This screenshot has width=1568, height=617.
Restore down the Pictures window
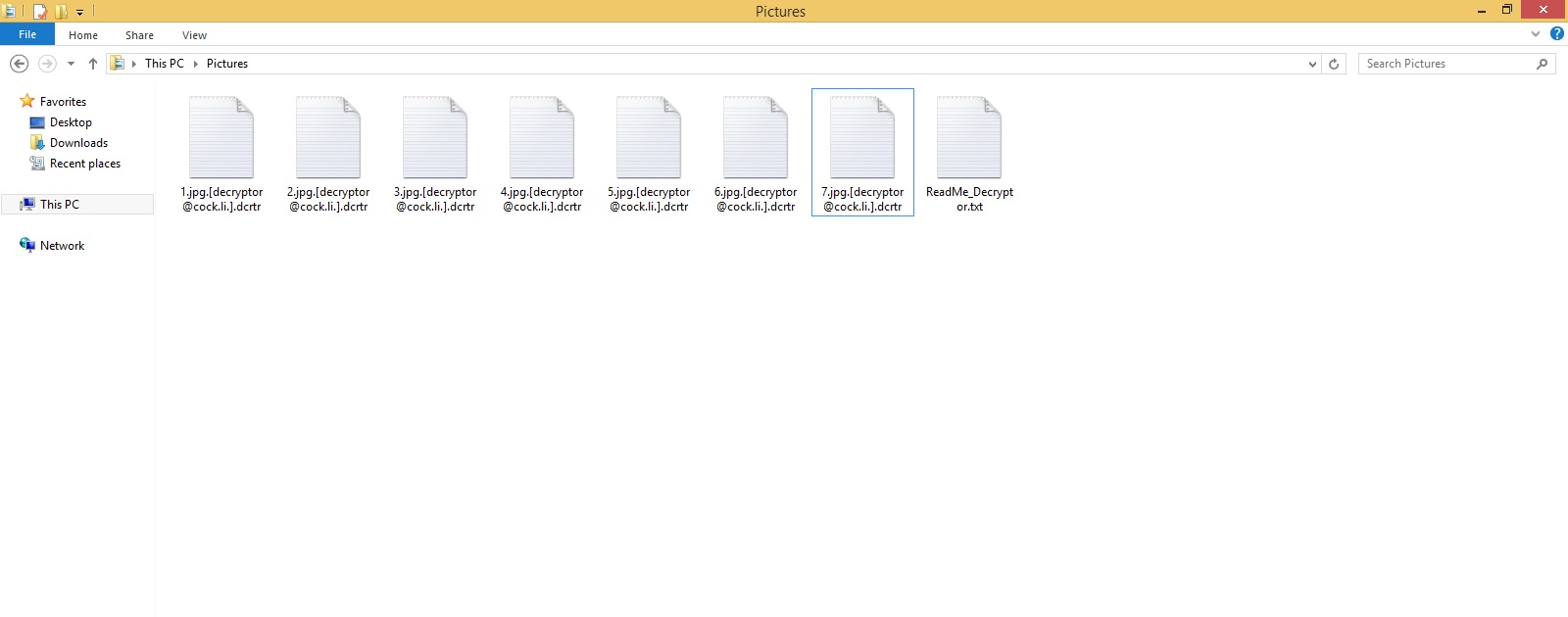pos(1507,11)
